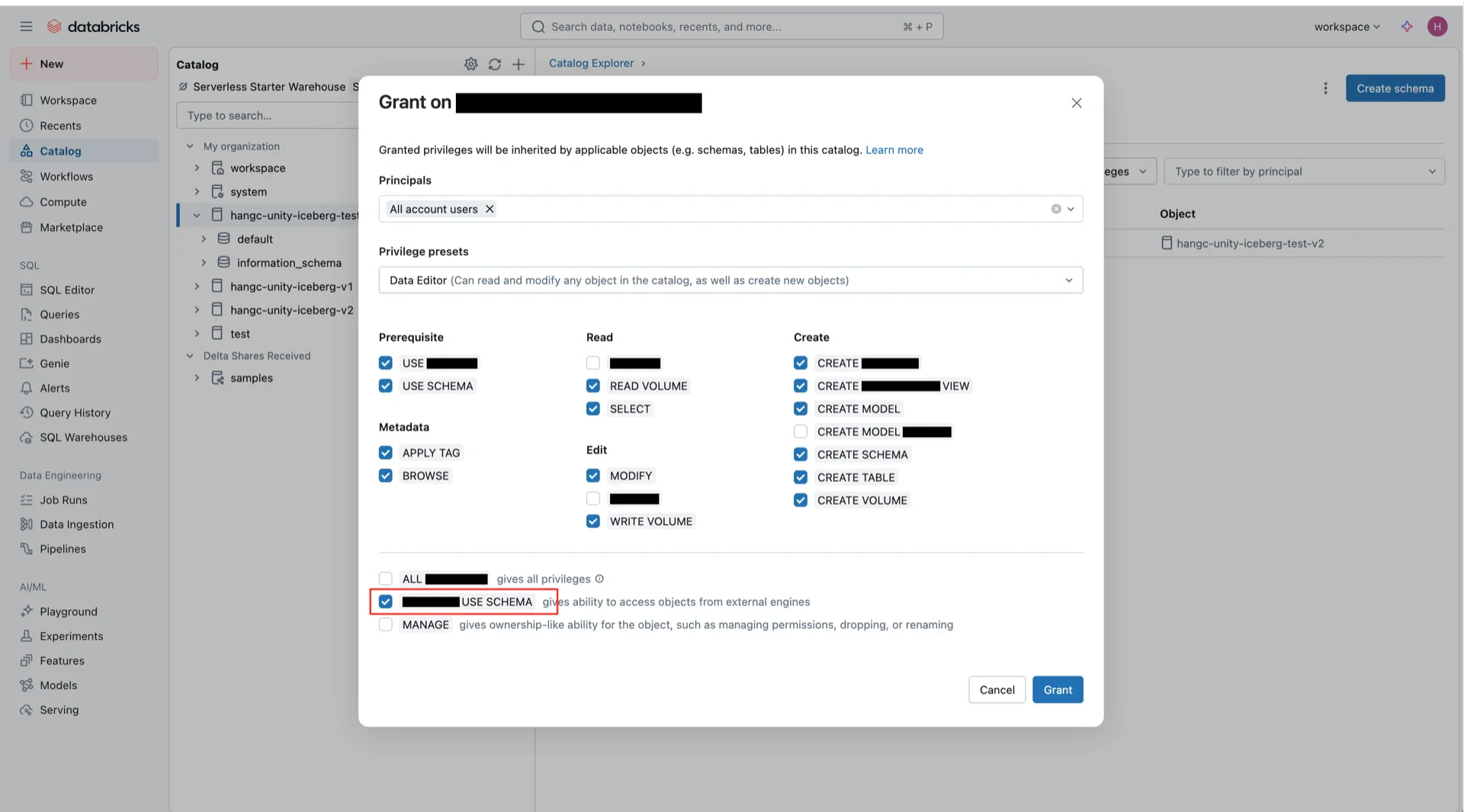The width and height of the screenshot is (1464, 812).
Task: Refresh the Catalog tree
Action: click(495, 65)
